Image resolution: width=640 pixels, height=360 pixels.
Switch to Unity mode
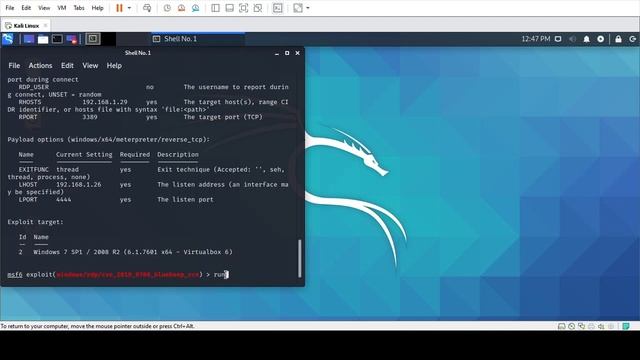[258, 8]
